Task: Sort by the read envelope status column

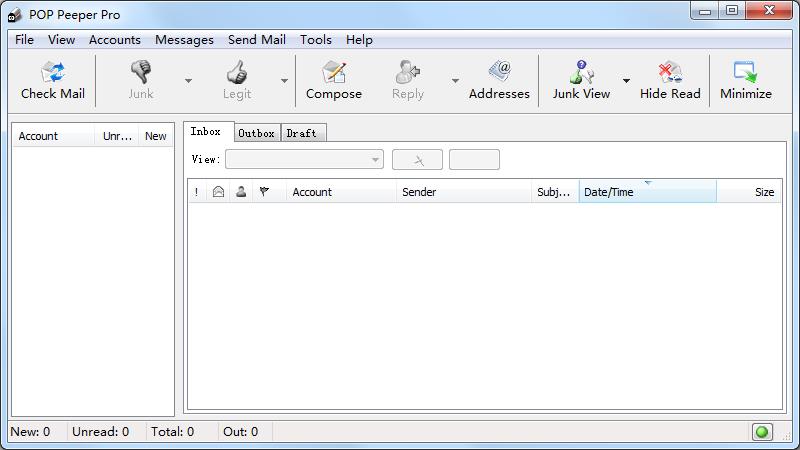Action: 218,192
